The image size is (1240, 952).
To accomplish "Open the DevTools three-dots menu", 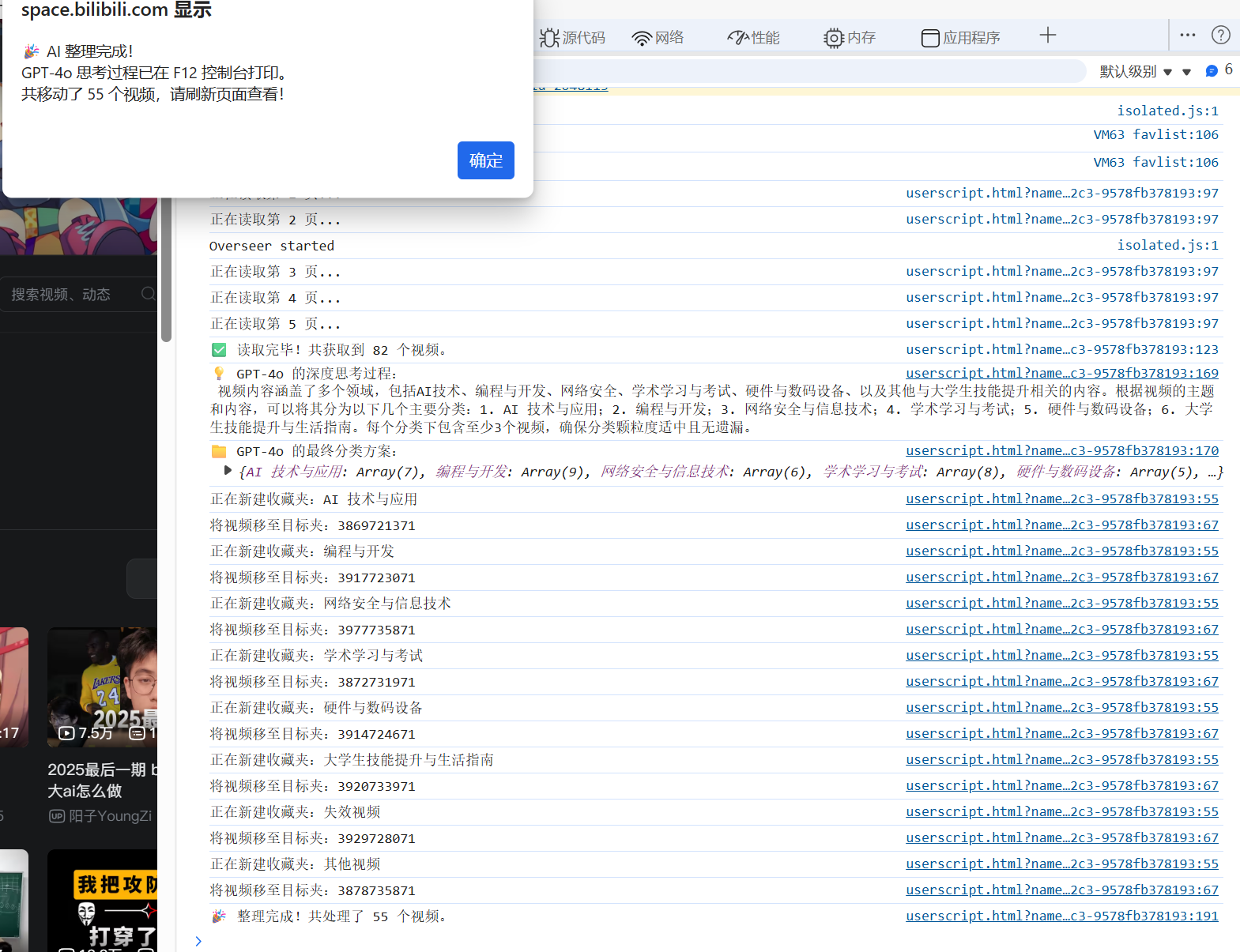I will coord(1187,35).
